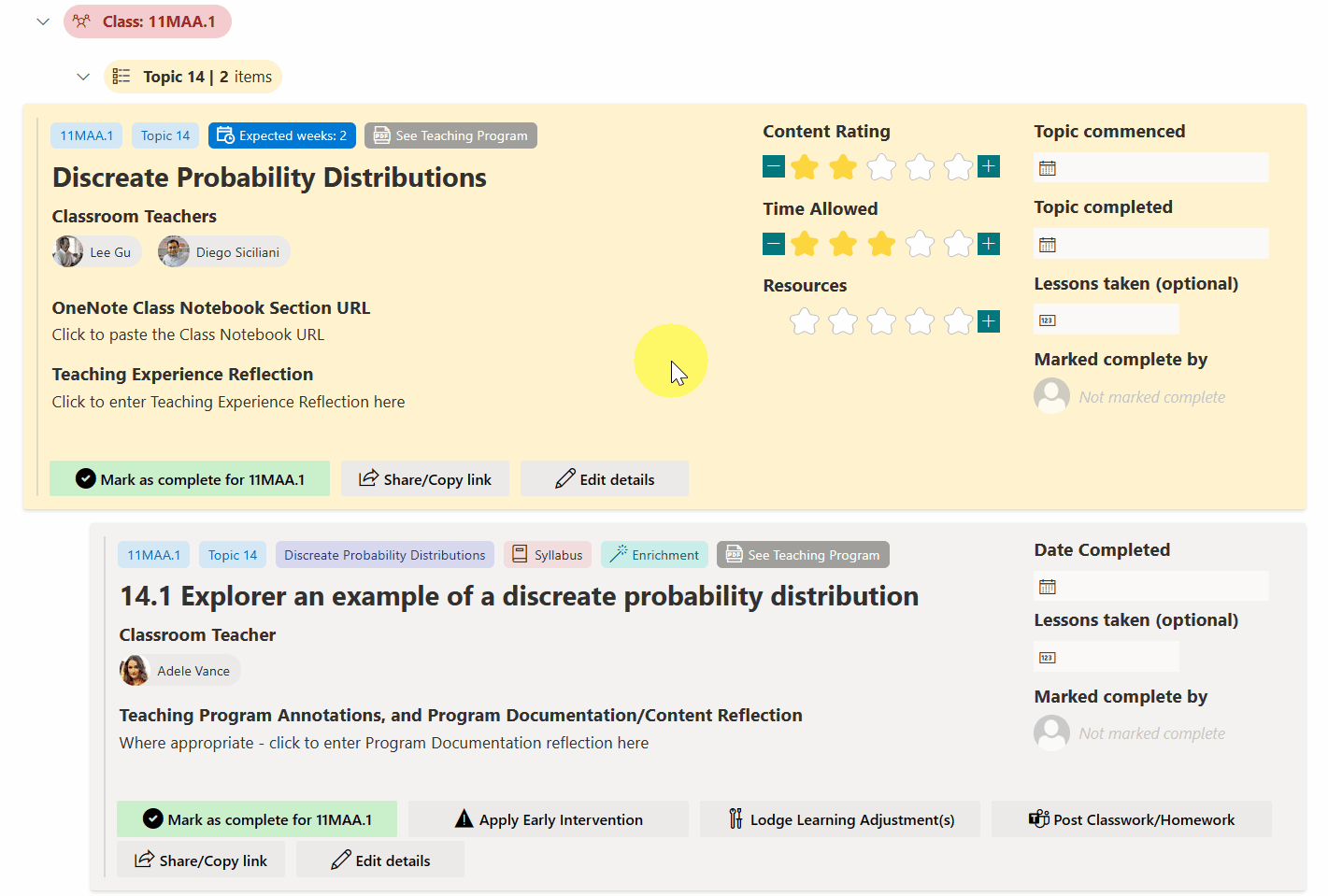Click the Topic 14 | 2 items label
Screen dimensions: 1328x896
pyautogui.click(x=193, y=77)
